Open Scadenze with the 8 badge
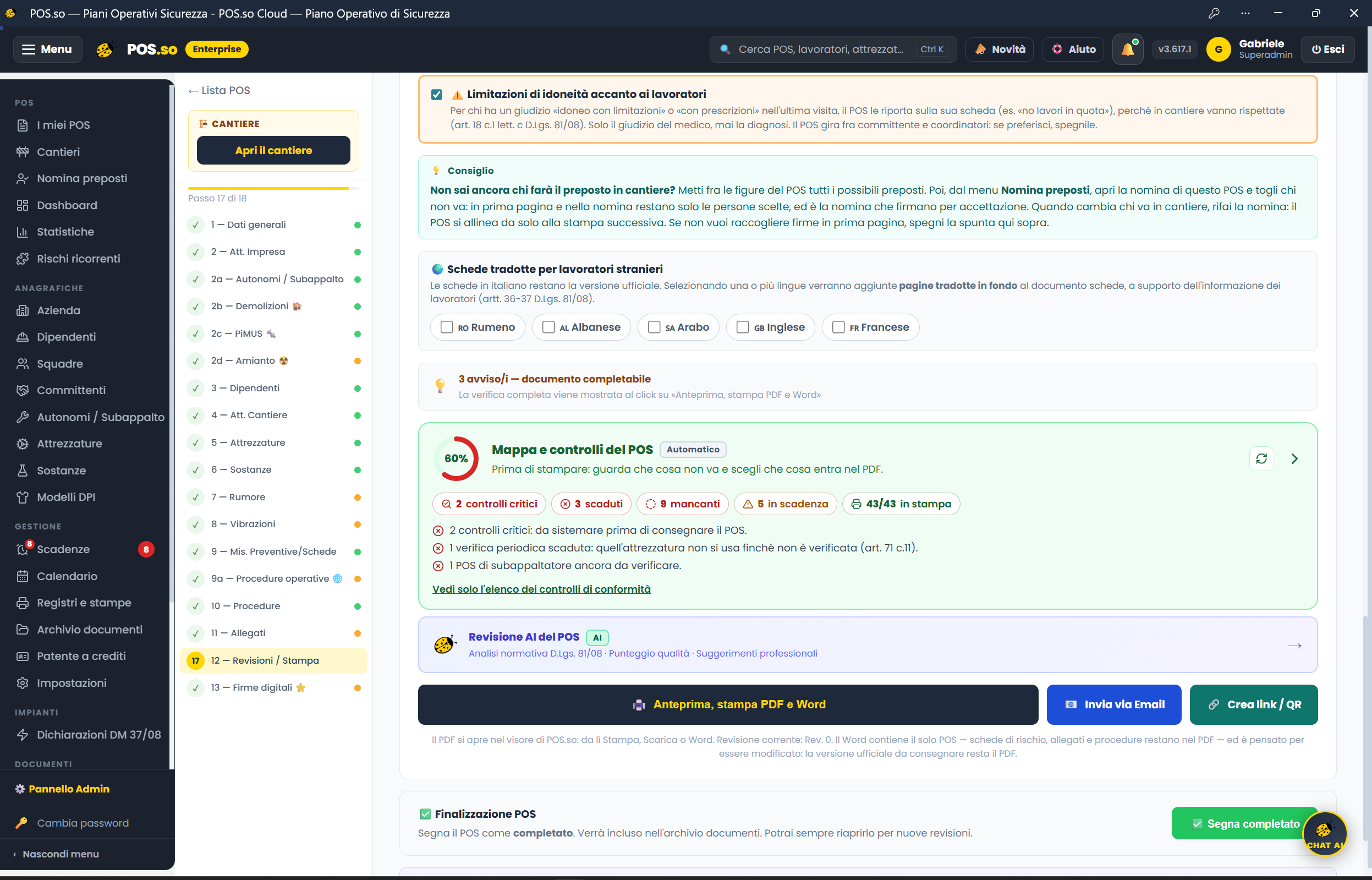The height and width of the screenshot is (880, 1372). tap(86, 549)
